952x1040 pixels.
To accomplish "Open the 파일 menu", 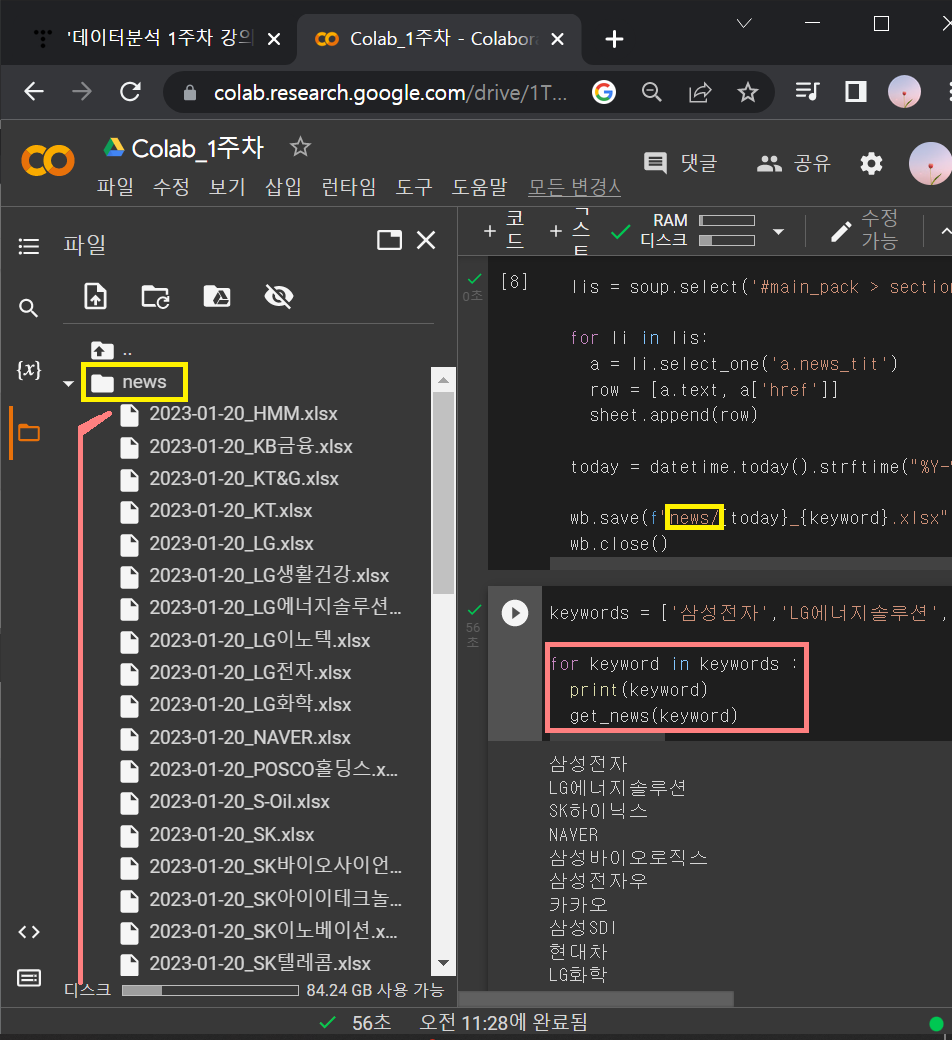I will click(115, 187).
